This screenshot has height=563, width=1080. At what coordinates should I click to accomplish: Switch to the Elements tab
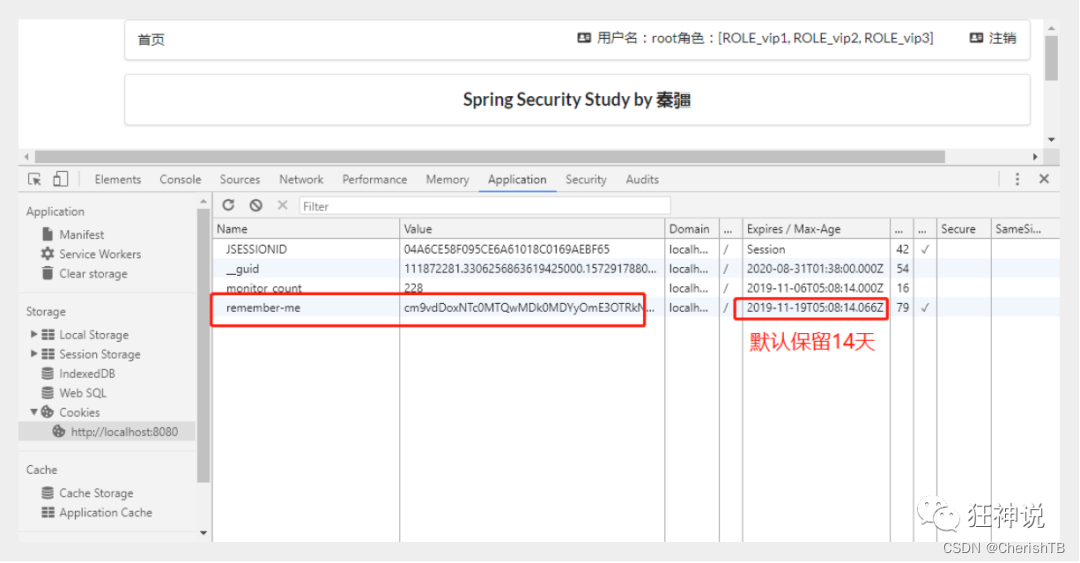coord(118,179)
